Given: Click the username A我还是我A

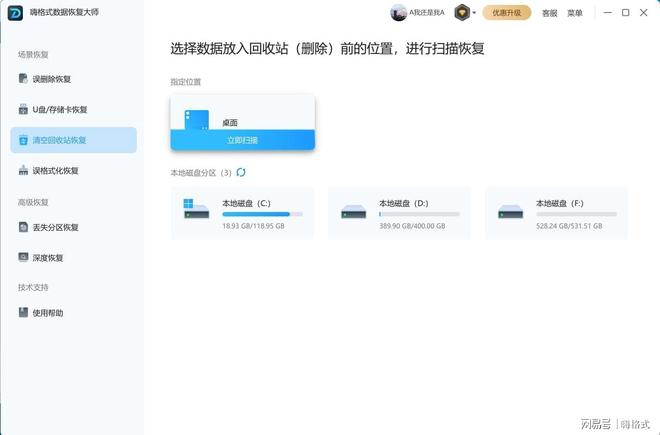Looking at the screenshot, I should (x=427, y=13).
